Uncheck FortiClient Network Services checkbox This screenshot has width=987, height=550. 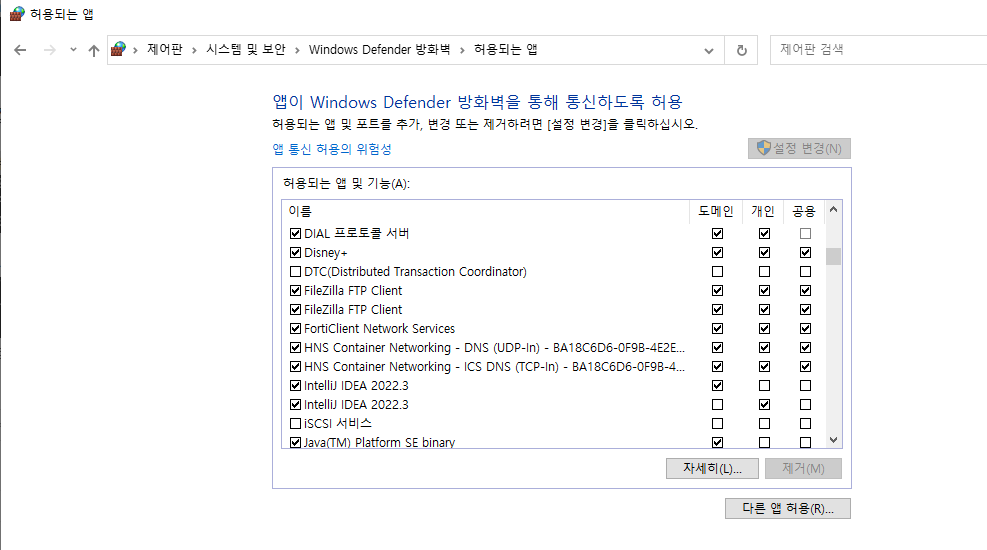pyautogui.click(x=295, y=328)
